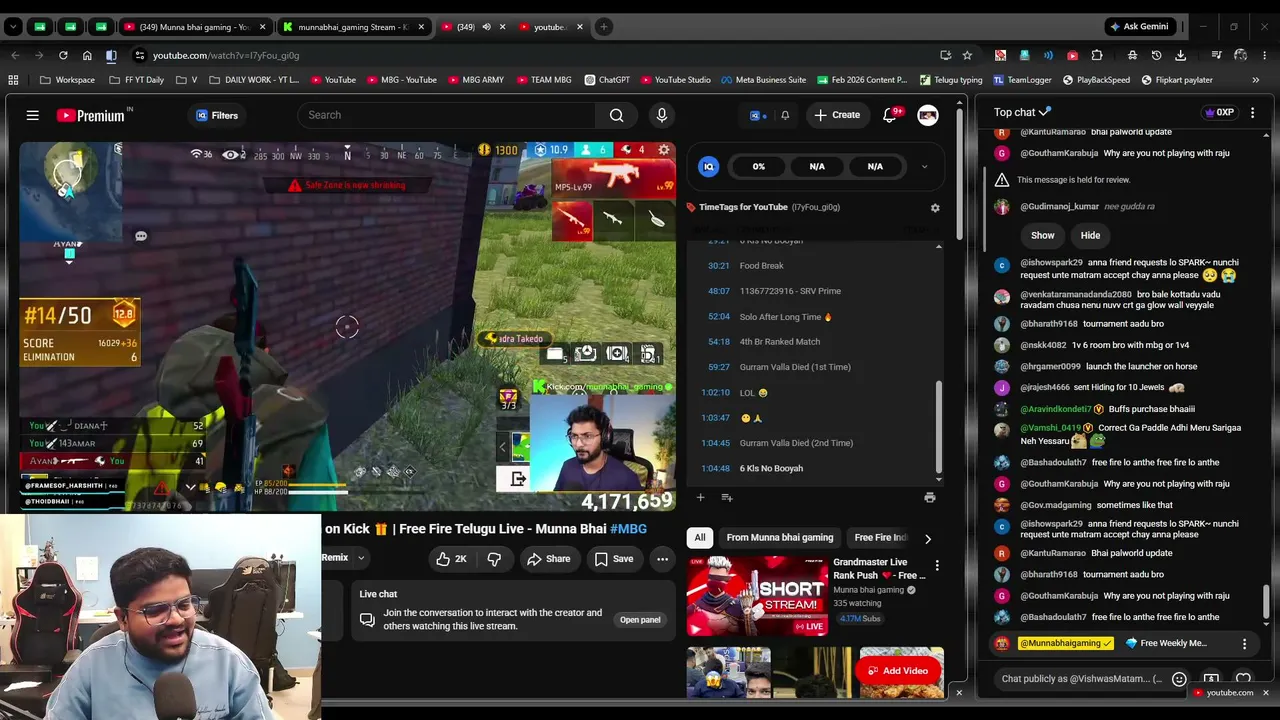Open the ChatGPT bookmark

click(606, 80)
